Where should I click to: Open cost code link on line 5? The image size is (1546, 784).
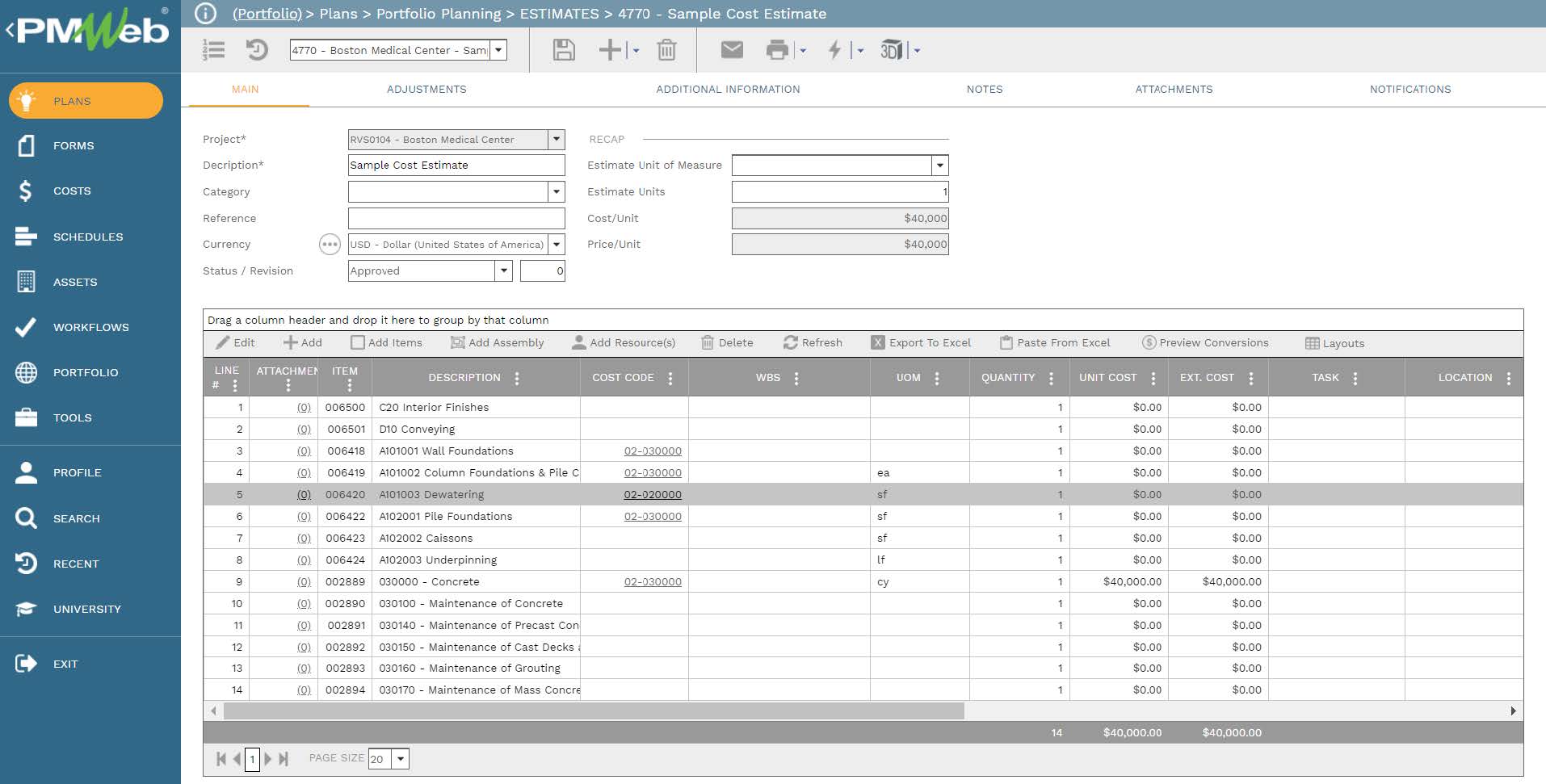coord(652,494)
